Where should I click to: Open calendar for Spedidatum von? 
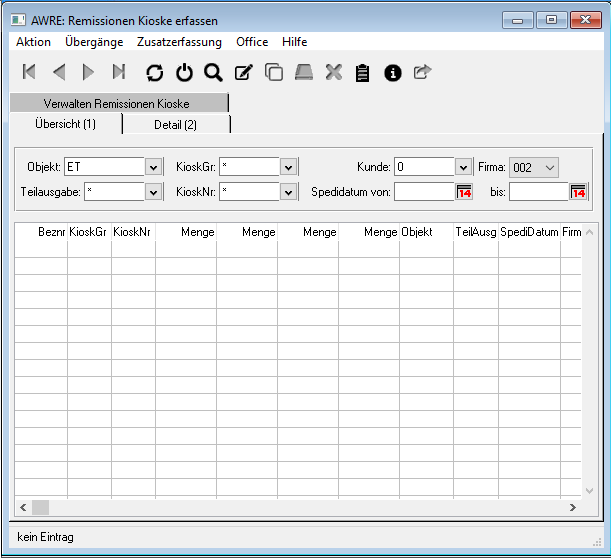pyautogui.click(x=464, y=192)
